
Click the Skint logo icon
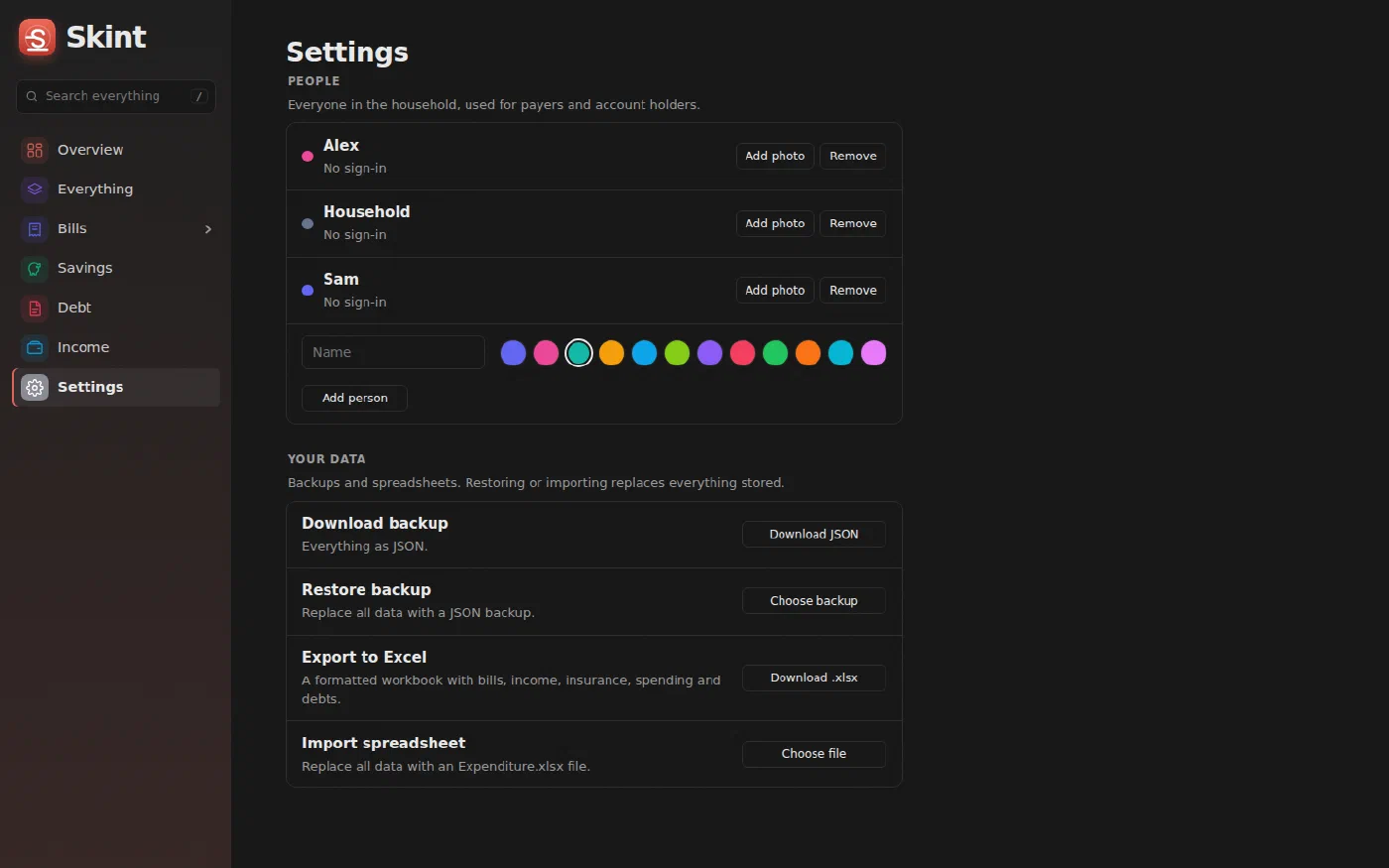click(37, 38)
